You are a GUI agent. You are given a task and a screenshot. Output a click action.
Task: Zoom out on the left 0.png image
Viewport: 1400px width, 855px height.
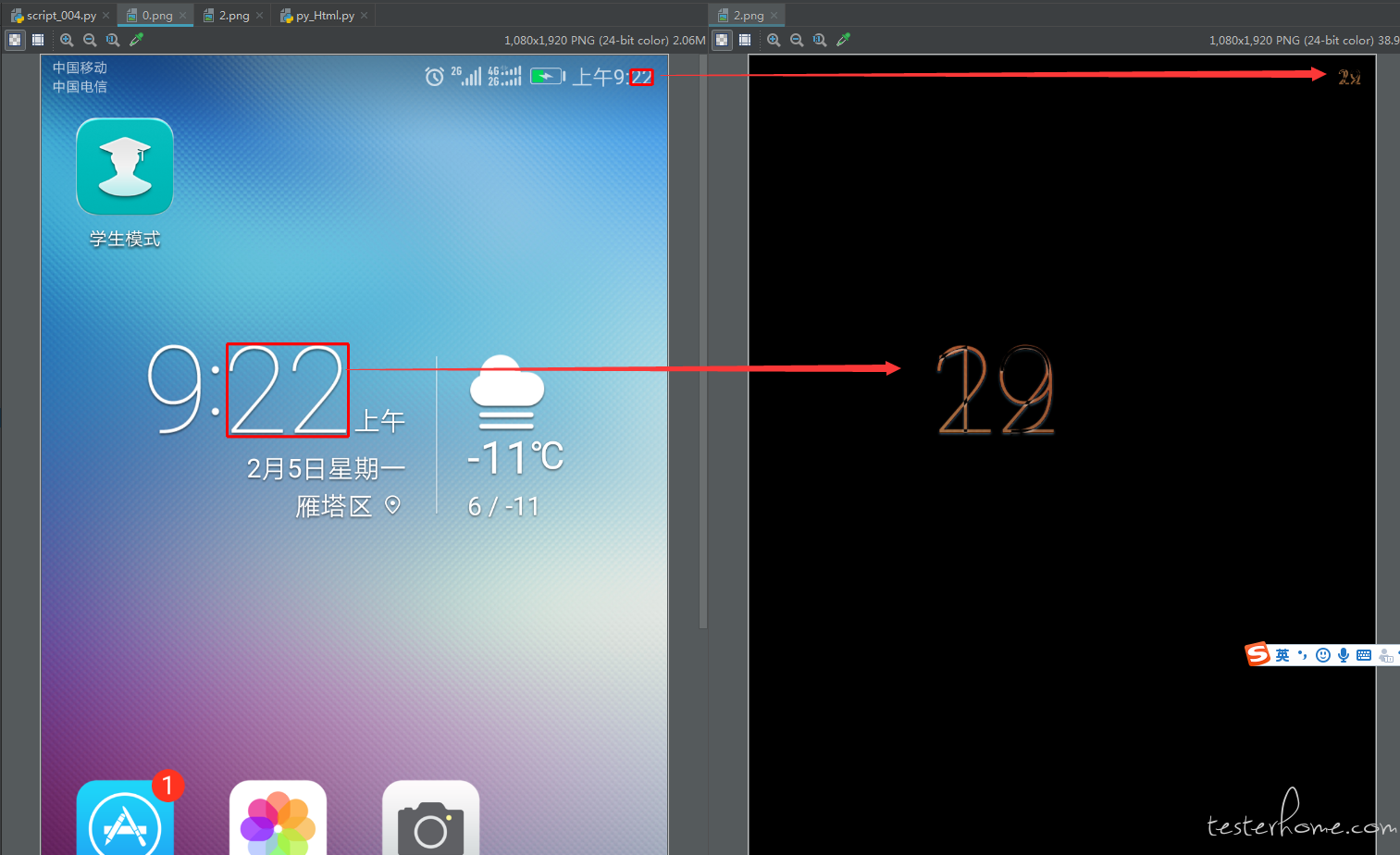coord(90,40)
